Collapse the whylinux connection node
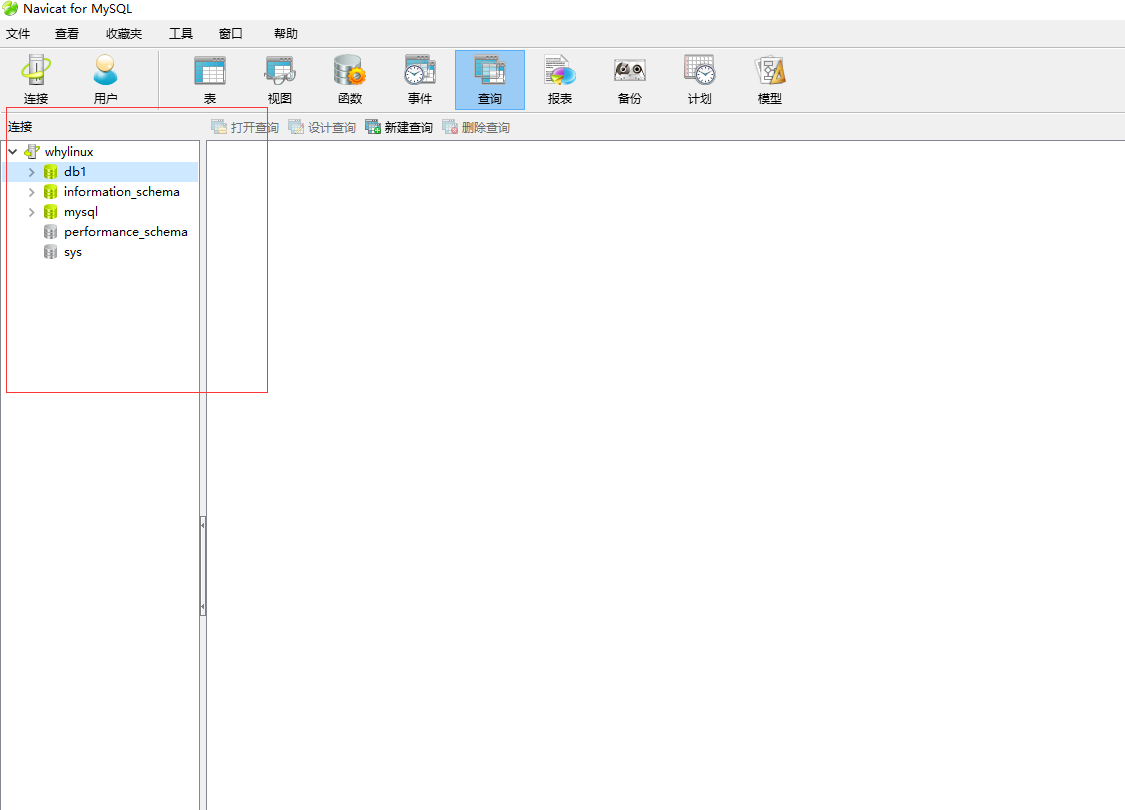The width and height of the screenshot is (1125, 810). (13, 151)
